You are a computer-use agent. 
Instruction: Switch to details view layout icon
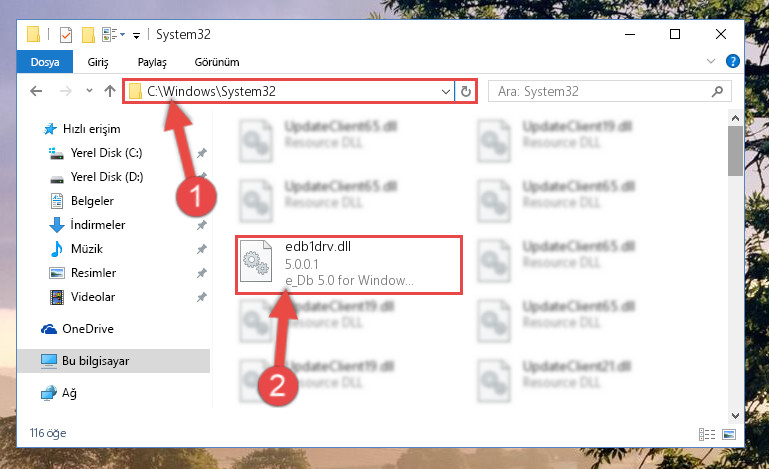(x=707, y=434)
